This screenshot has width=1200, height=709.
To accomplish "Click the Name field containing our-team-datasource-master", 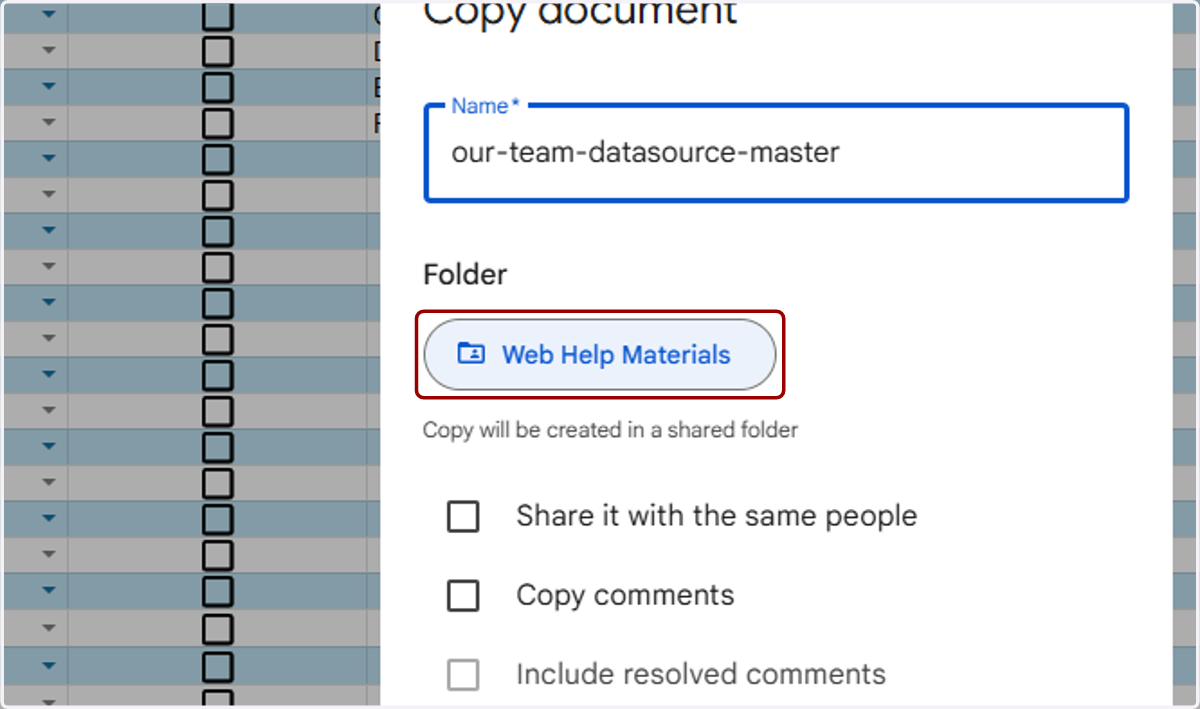I will point(776,153).
